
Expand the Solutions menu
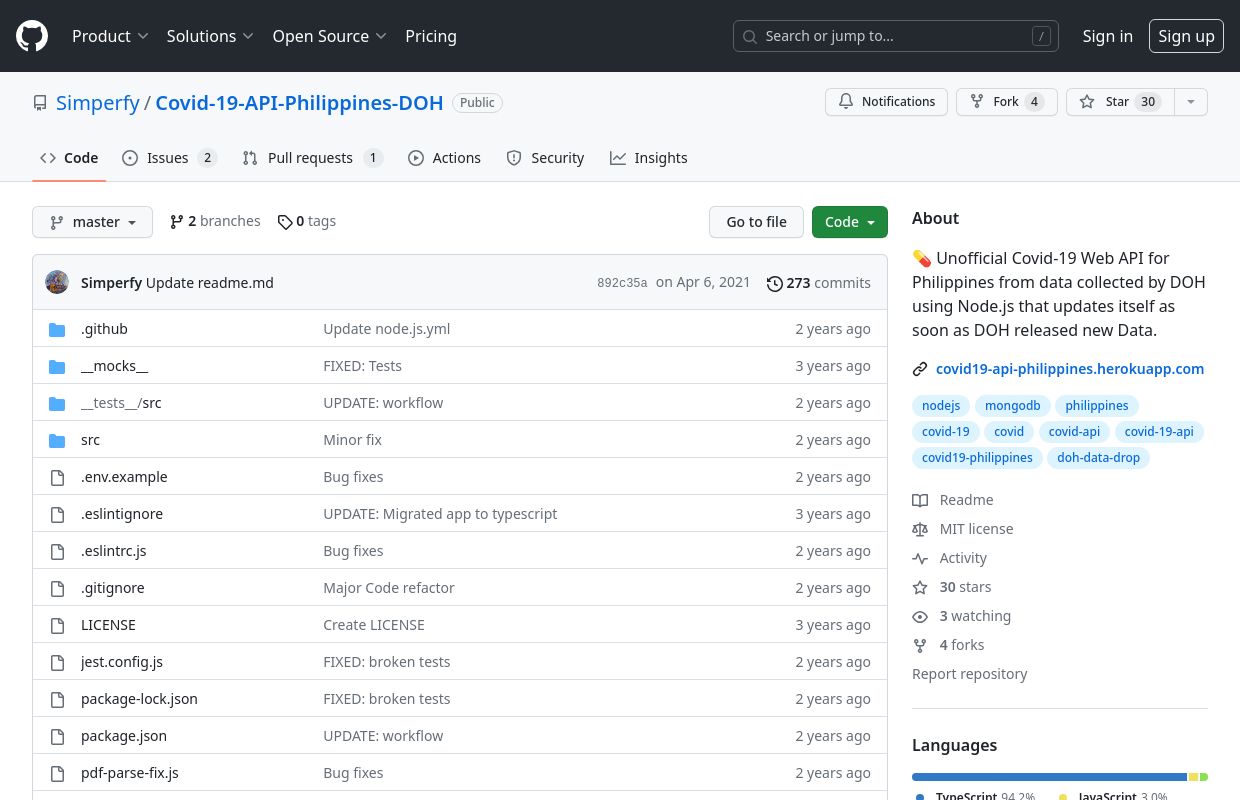pos(211,36)
